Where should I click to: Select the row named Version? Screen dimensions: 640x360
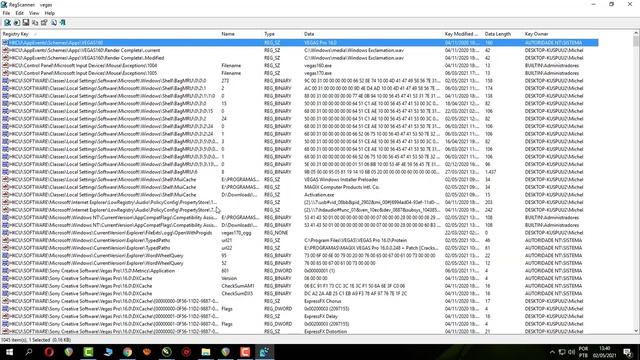[300, 278]
